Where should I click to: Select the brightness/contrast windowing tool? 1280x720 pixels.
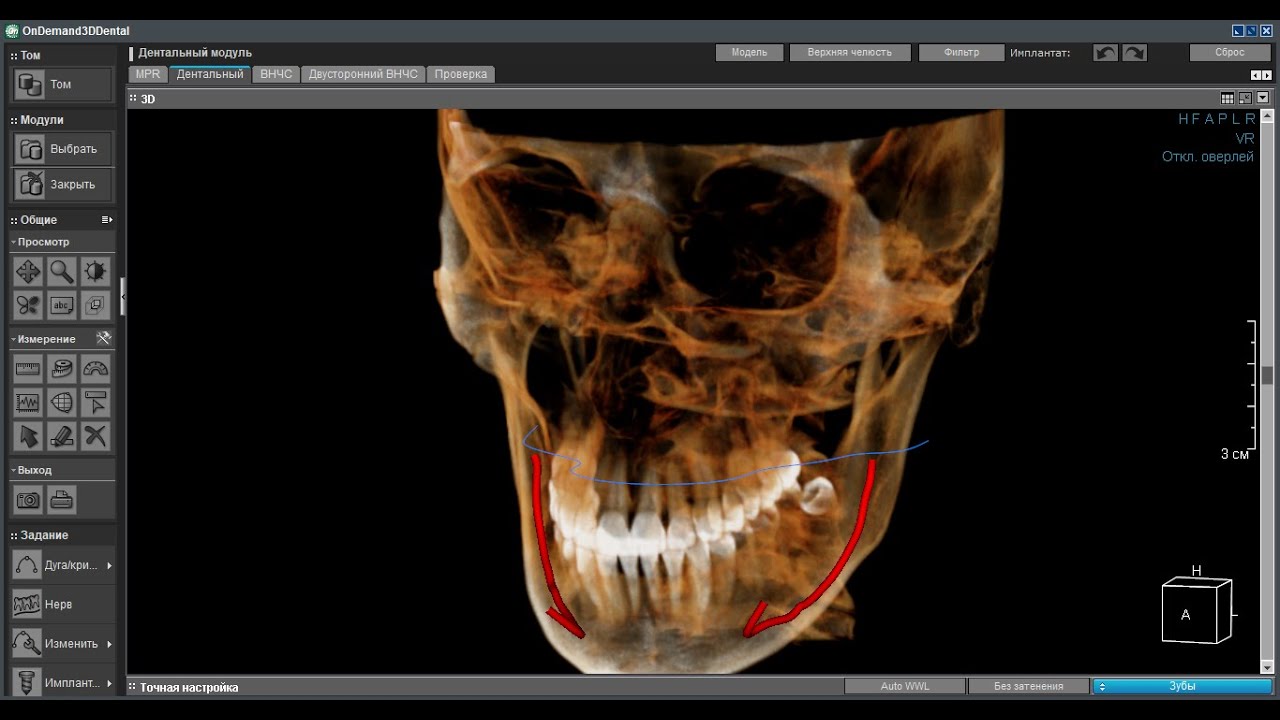point(95,272)
